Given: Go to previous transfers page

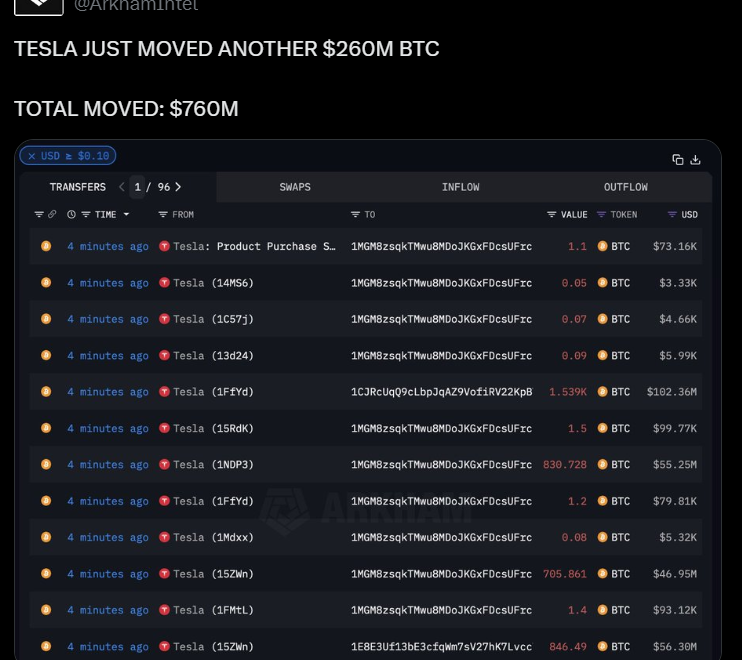Looking at the screenshot, I should pyautogui.click(x=122, y=187).
